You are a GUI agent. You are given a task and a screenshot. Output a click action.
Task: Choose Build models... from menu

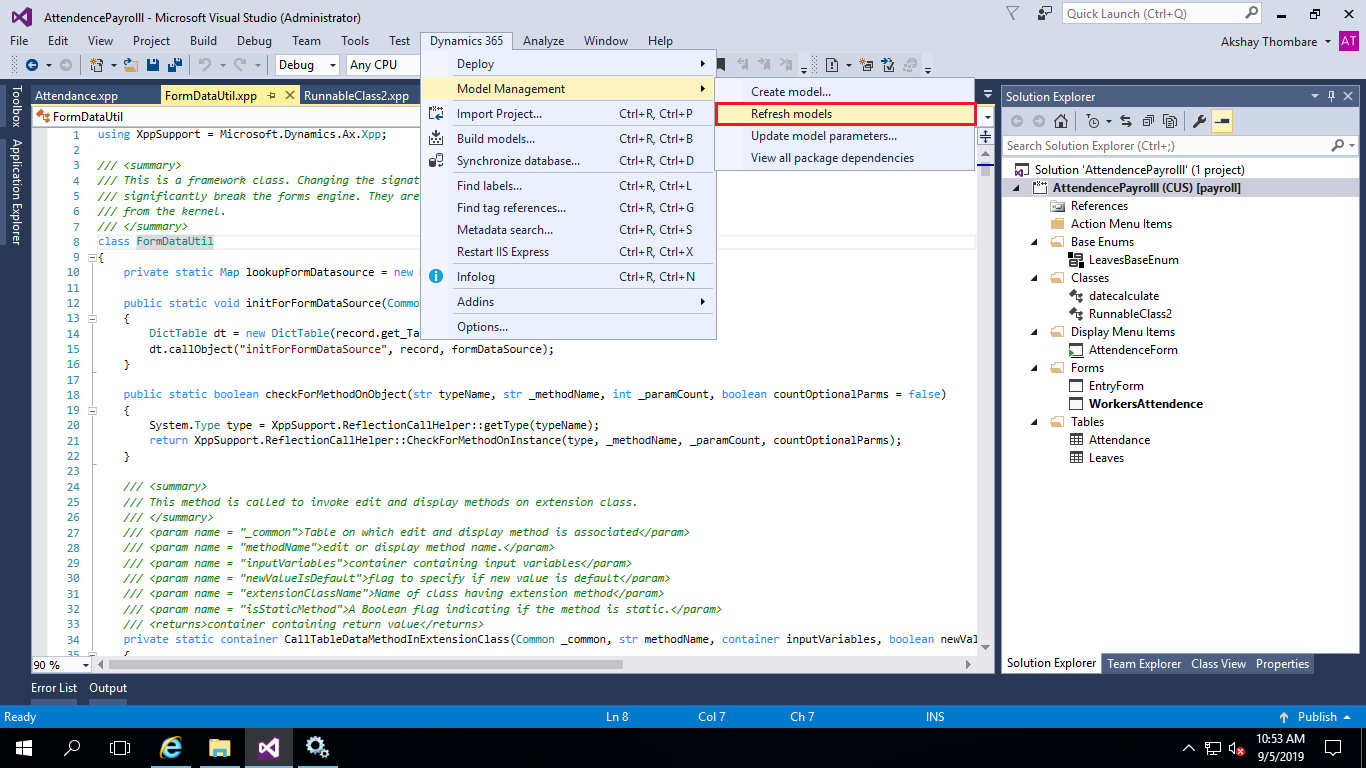[x=568, y=139]
